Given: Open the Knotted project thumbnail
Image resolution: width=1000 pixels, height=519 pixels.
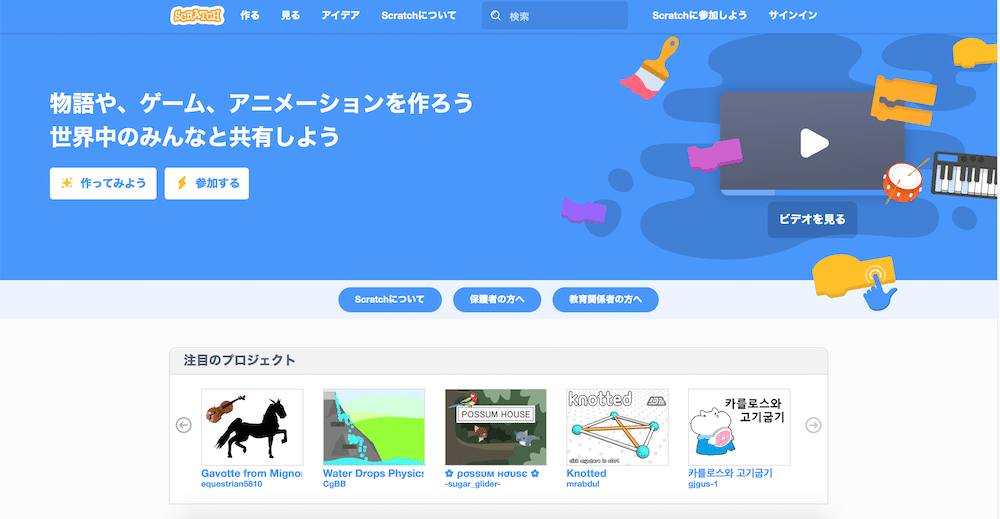Looking at the screenshot, I should click(617, 427).
